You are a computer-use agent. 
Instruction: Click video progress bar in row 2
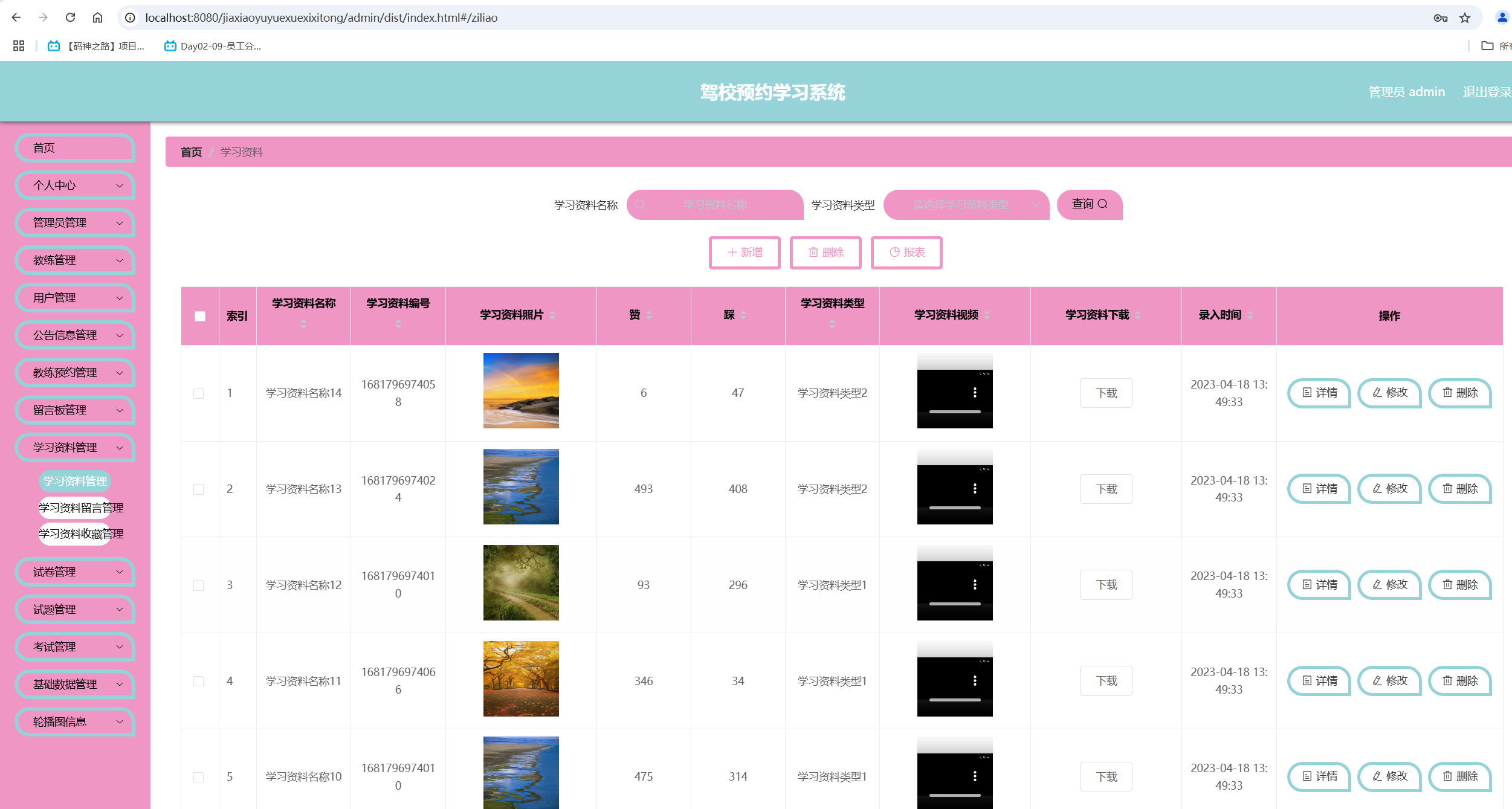click(x=955, y=508)
